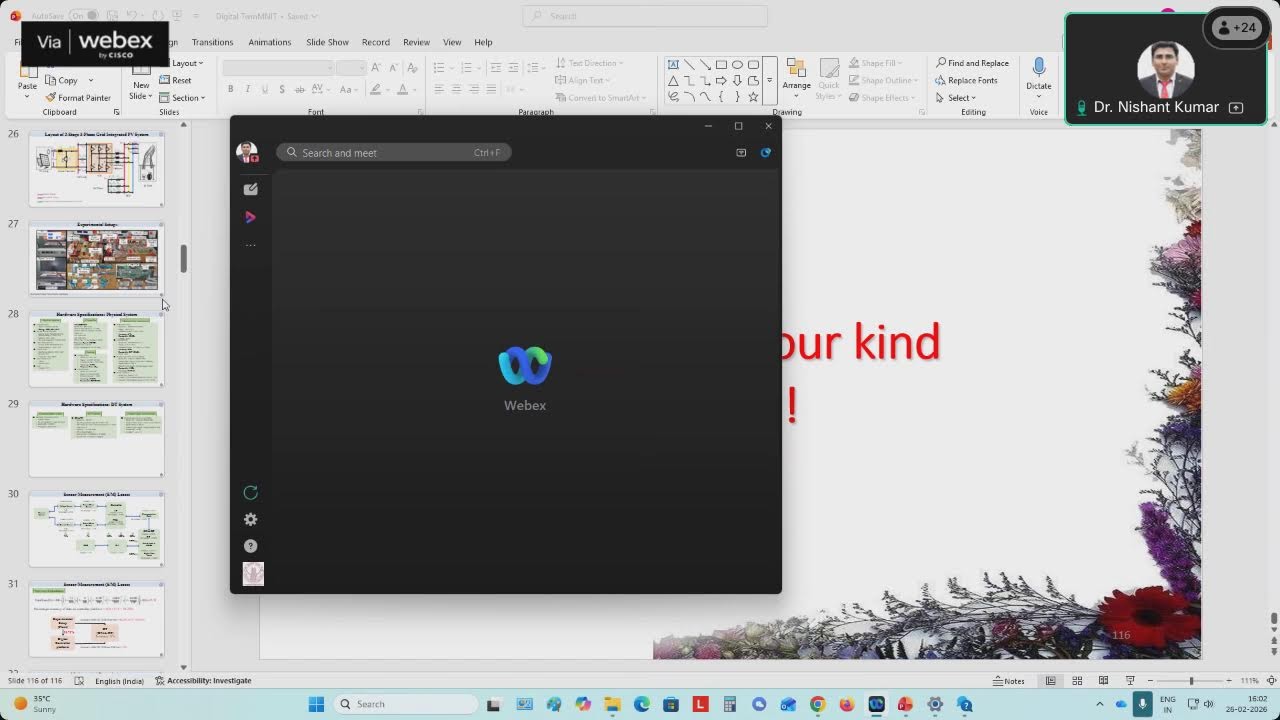Open the Help ribbon tab
The width and height of the screenshot is (1280, 720).
click(483, 42)
